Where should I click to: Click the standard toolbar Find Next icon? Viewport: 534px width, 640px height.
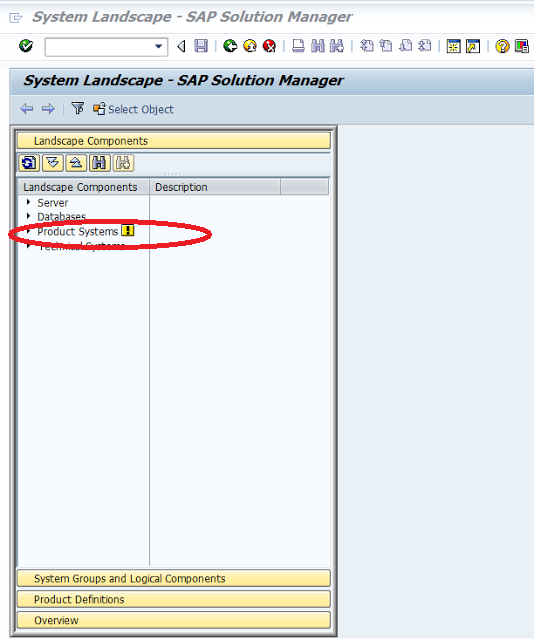337,46
